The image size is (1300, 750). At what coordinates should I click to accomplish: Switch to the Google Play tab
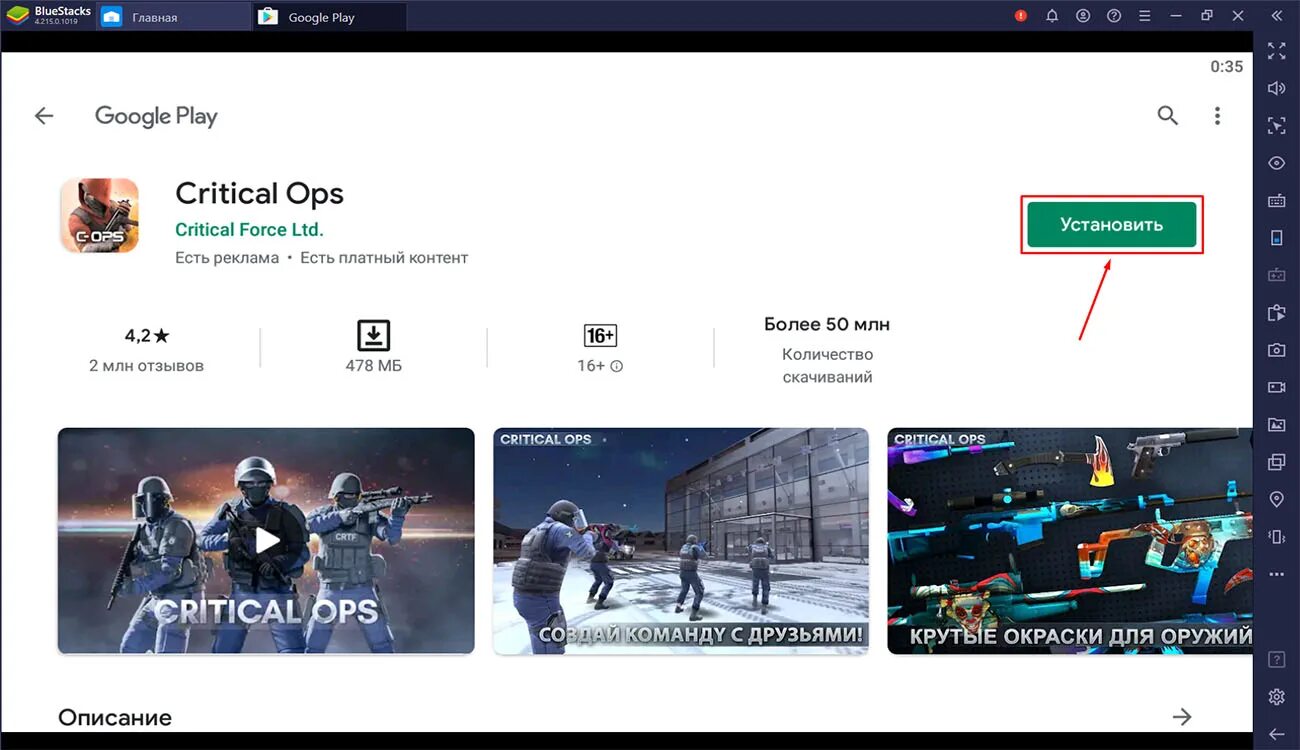point(330,17)
